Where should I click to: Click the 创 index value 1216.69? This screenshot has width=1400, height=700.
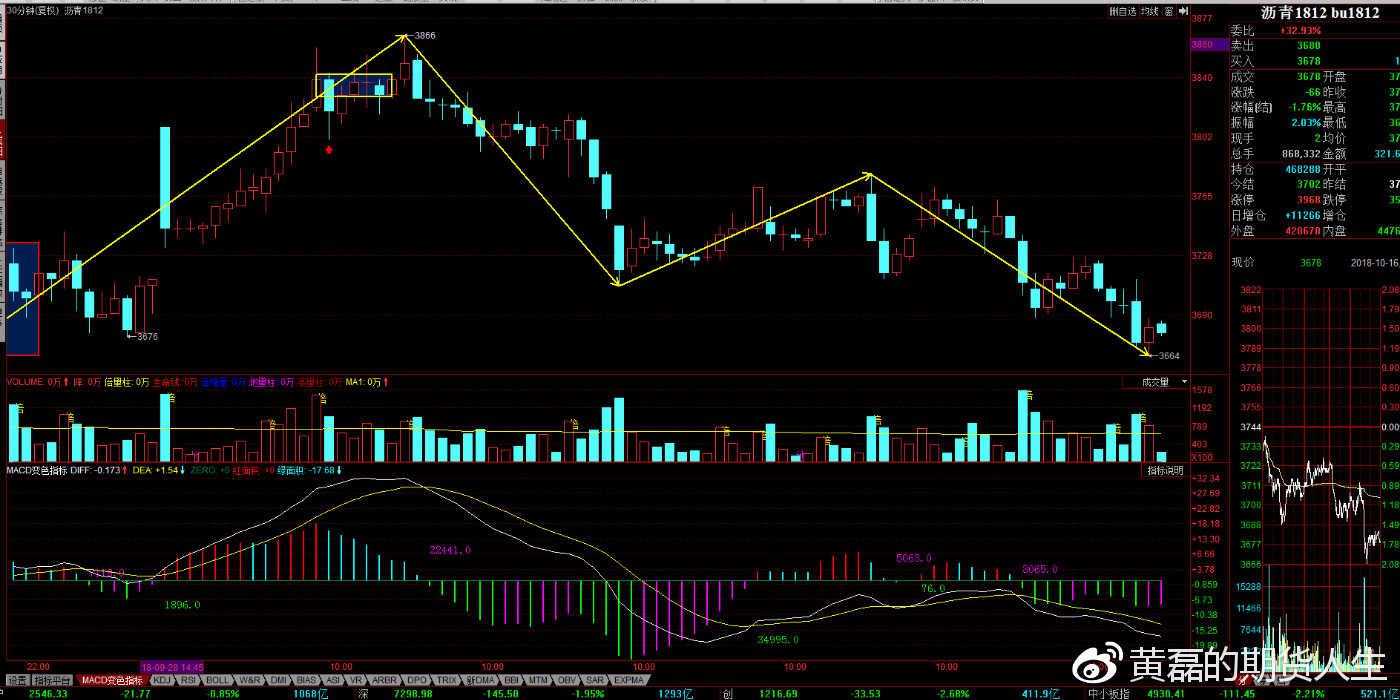coord(778,693)
